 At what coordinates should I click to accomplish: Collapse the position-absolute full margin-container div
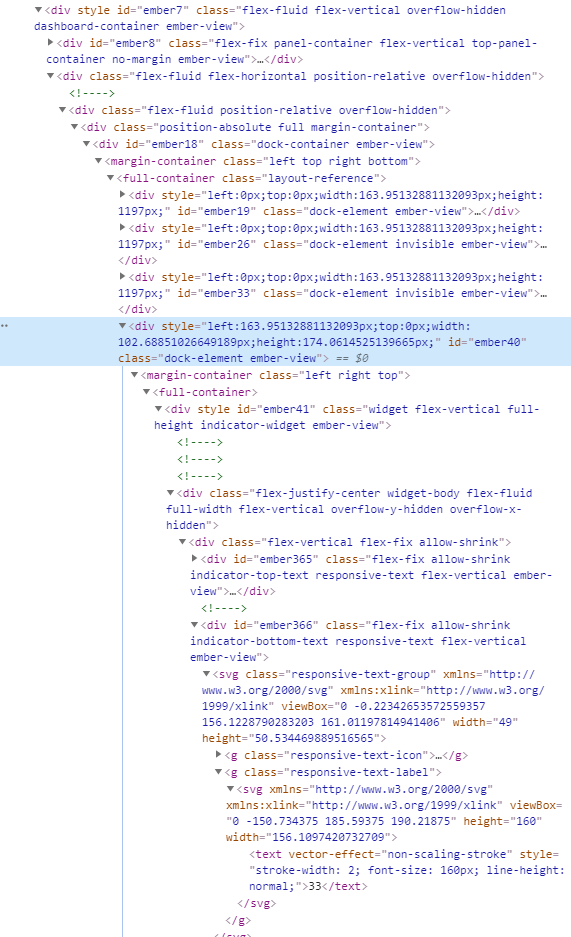pos(75,127)
